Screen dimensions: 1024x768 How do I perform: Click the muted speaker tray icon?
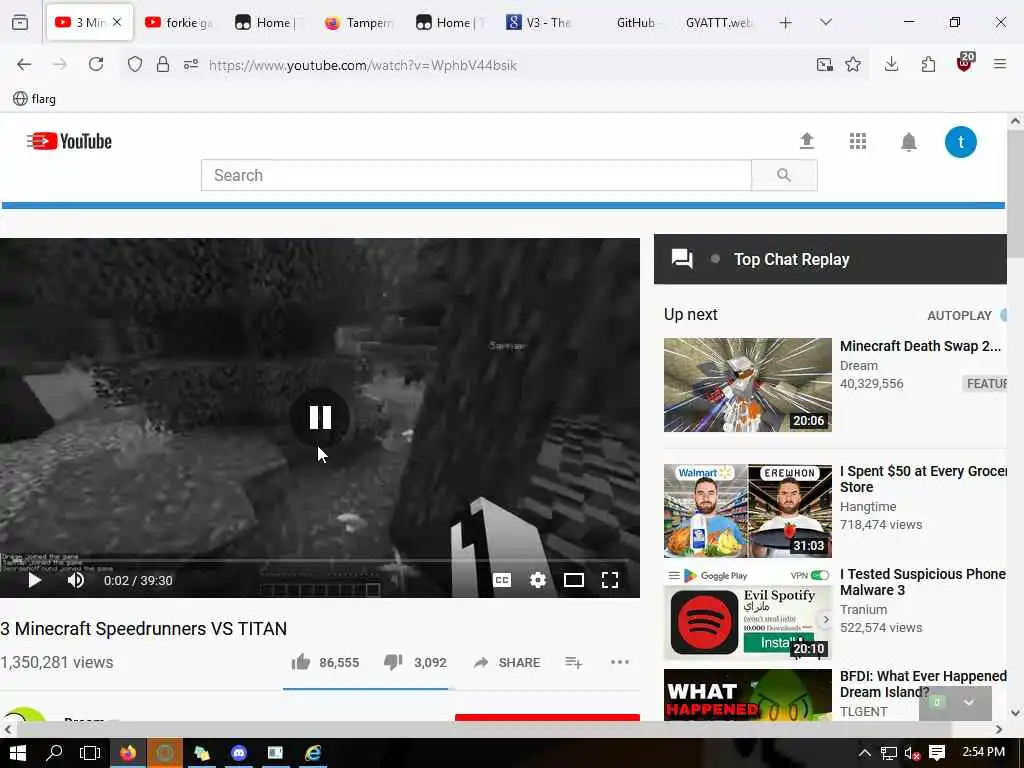click(912, 753)
